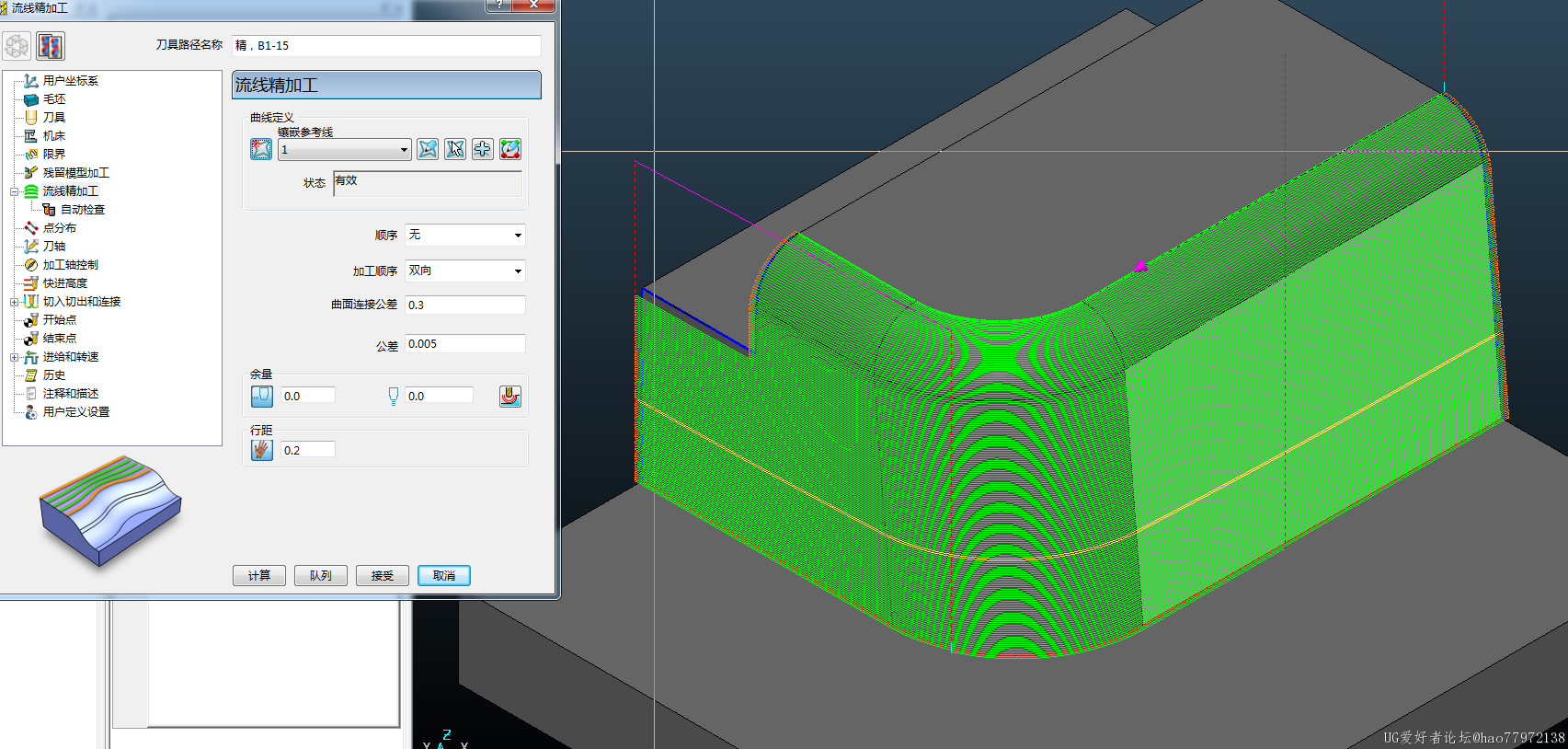Click the 刀具路径名称 name field
This screenshot has width=1568, height=749.
(386, 46)
